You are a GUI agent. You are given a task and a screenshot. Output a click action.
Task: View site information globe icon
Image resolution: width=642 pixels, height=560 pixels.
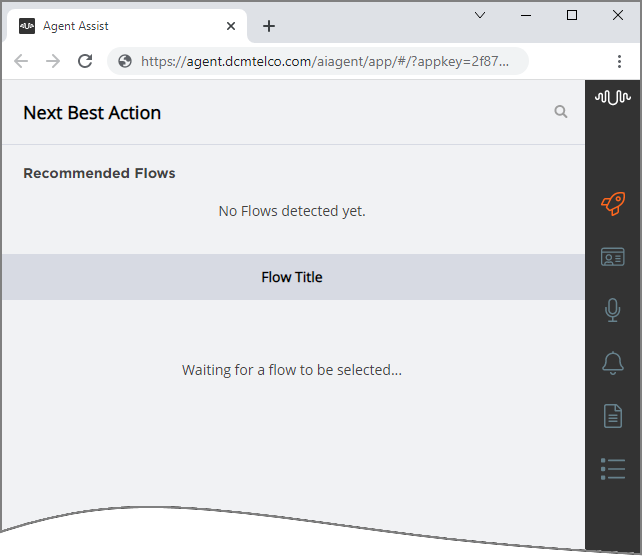click(x=124, y=61)
